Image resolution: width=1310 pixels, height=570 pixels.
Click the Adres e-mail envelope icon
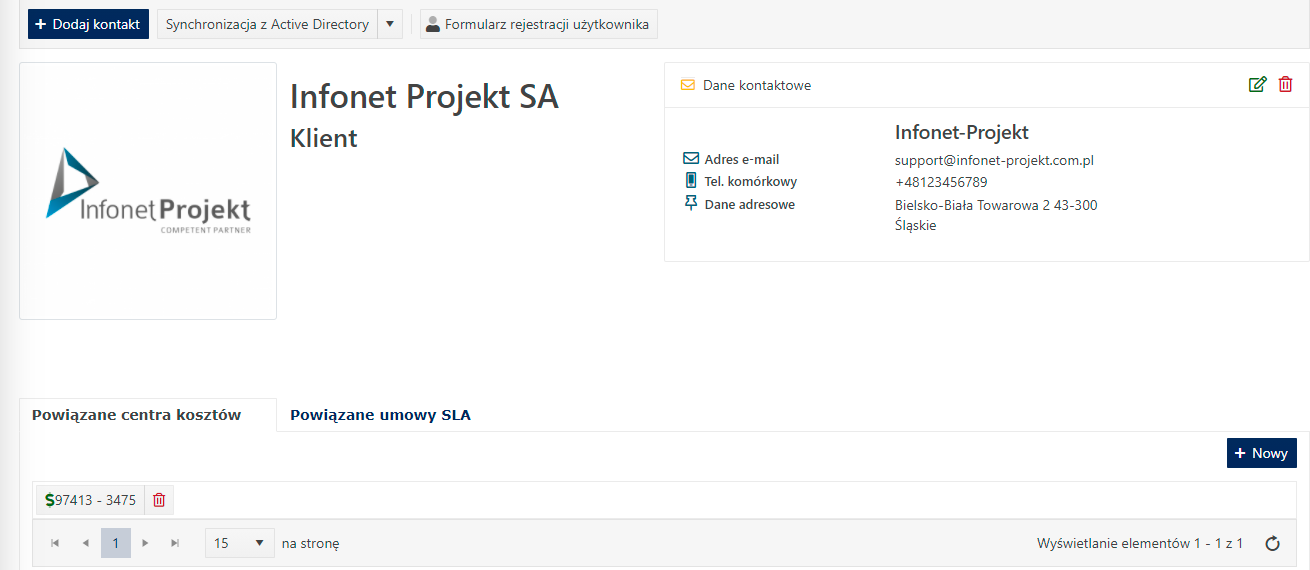pyautogui.click(x=691, y=158)
